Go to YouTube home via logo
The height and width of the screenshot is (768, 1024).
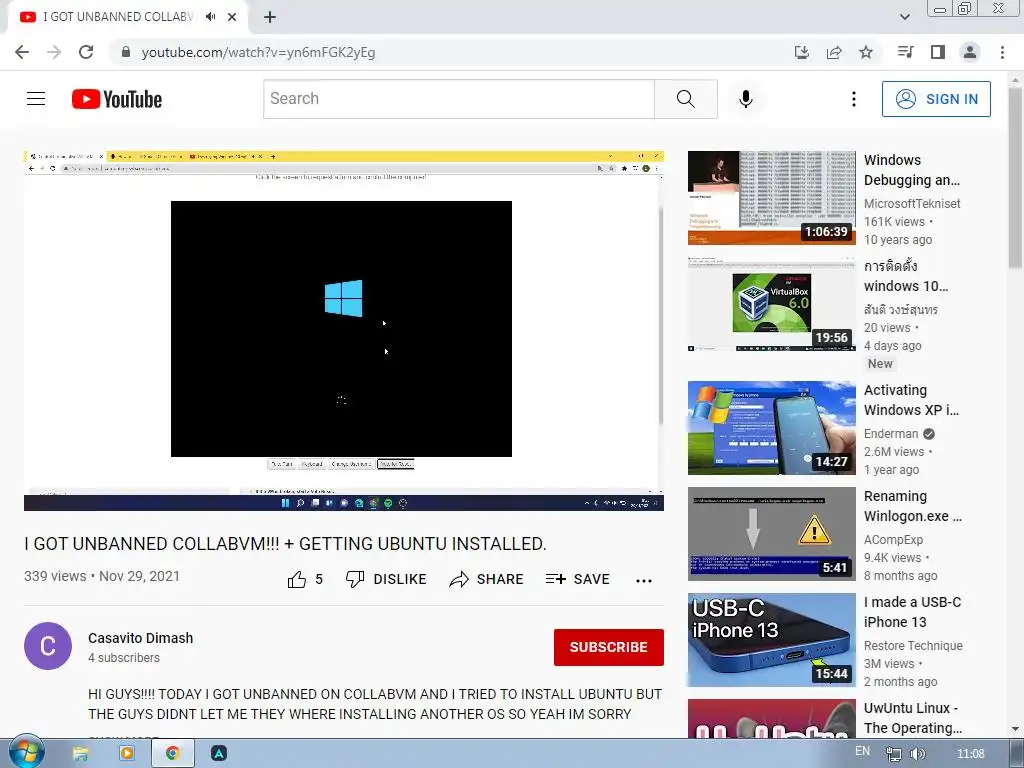[117, 99]
